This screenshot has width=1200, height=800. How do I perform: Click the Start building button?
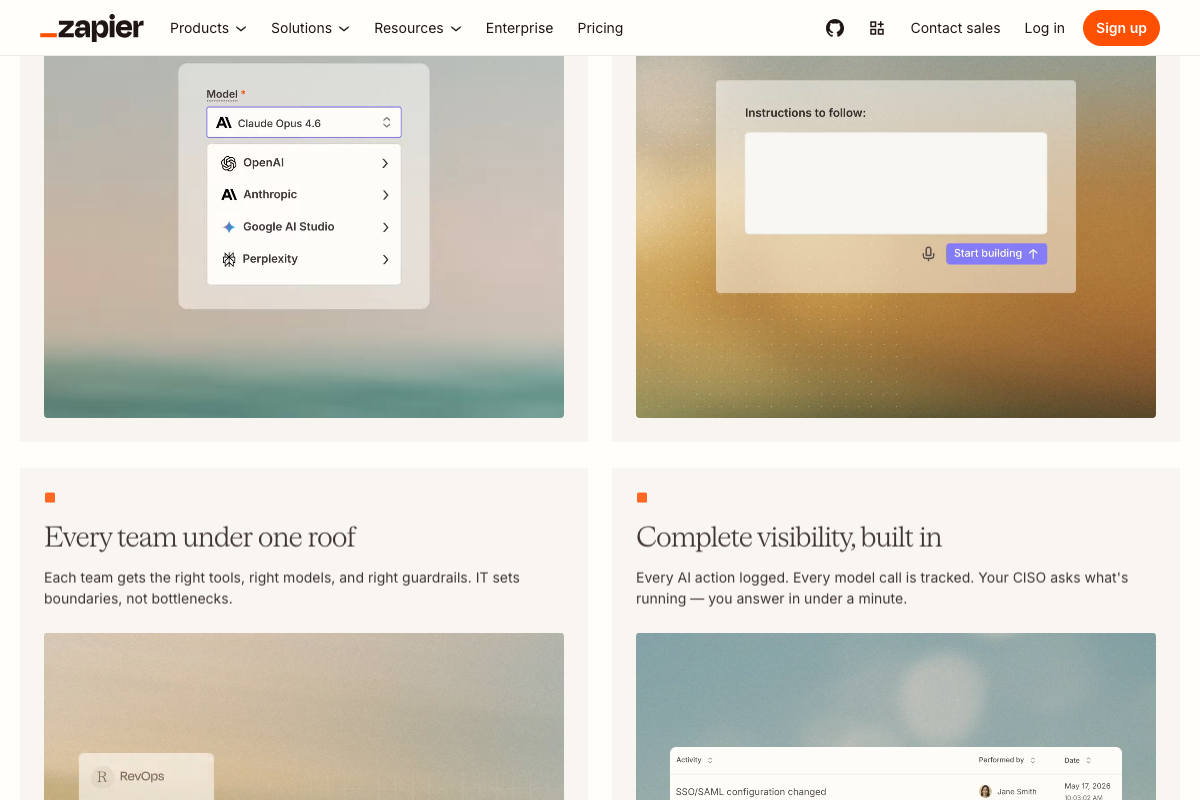(996, 254)
